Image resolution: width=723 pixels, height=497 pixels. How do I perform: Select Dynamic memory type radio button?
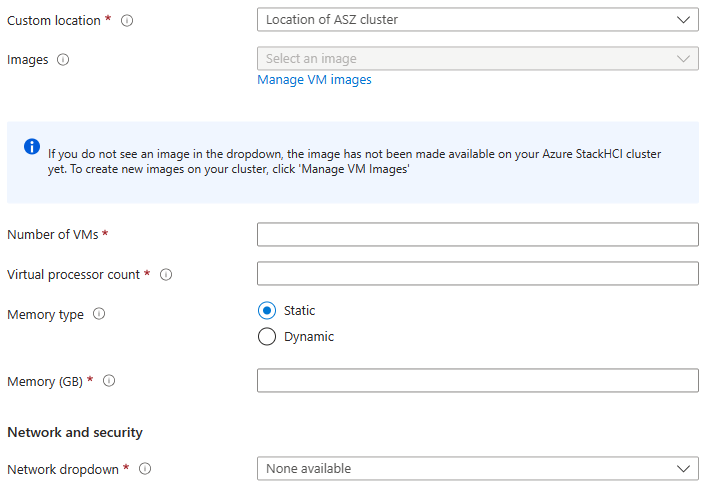pyautogui.click(x=267, y=337)
